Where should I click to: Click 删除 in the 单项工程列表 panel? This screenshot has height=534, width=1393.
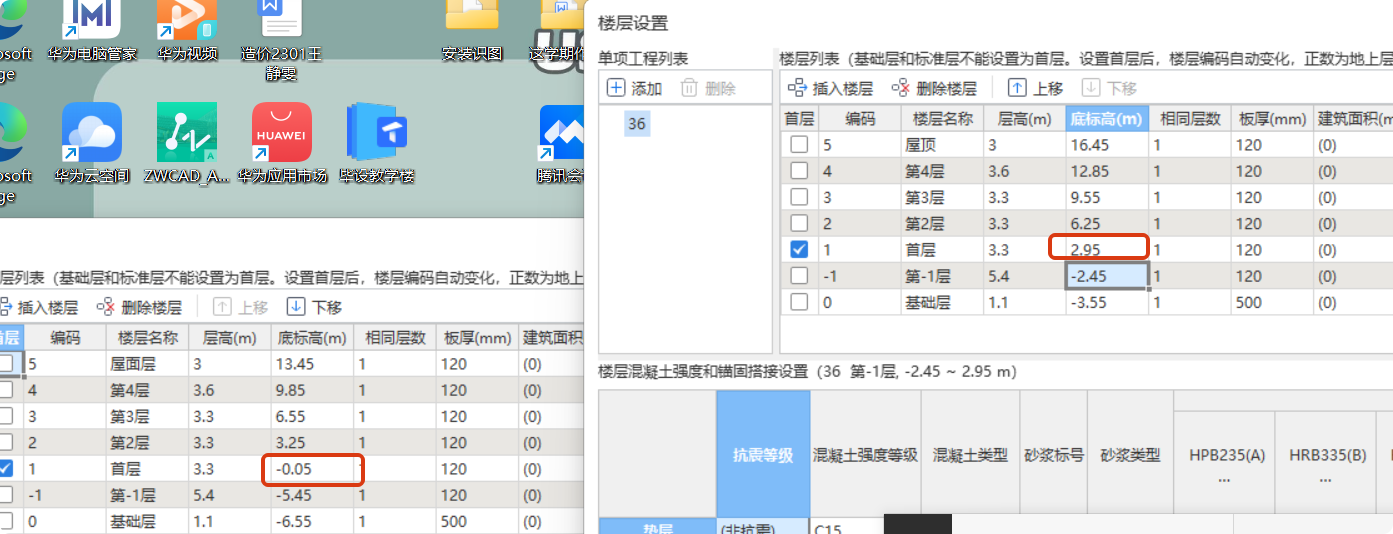pos(708,88)
